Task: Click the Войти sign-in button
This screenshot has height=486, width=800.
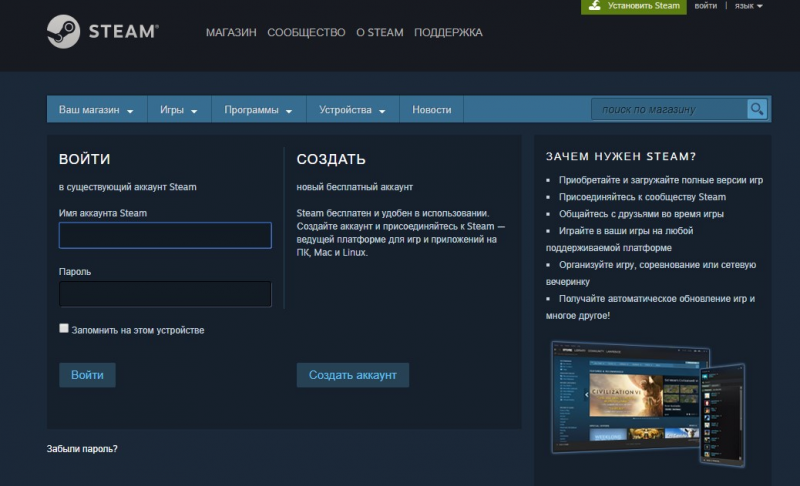Action: (87, 375)
